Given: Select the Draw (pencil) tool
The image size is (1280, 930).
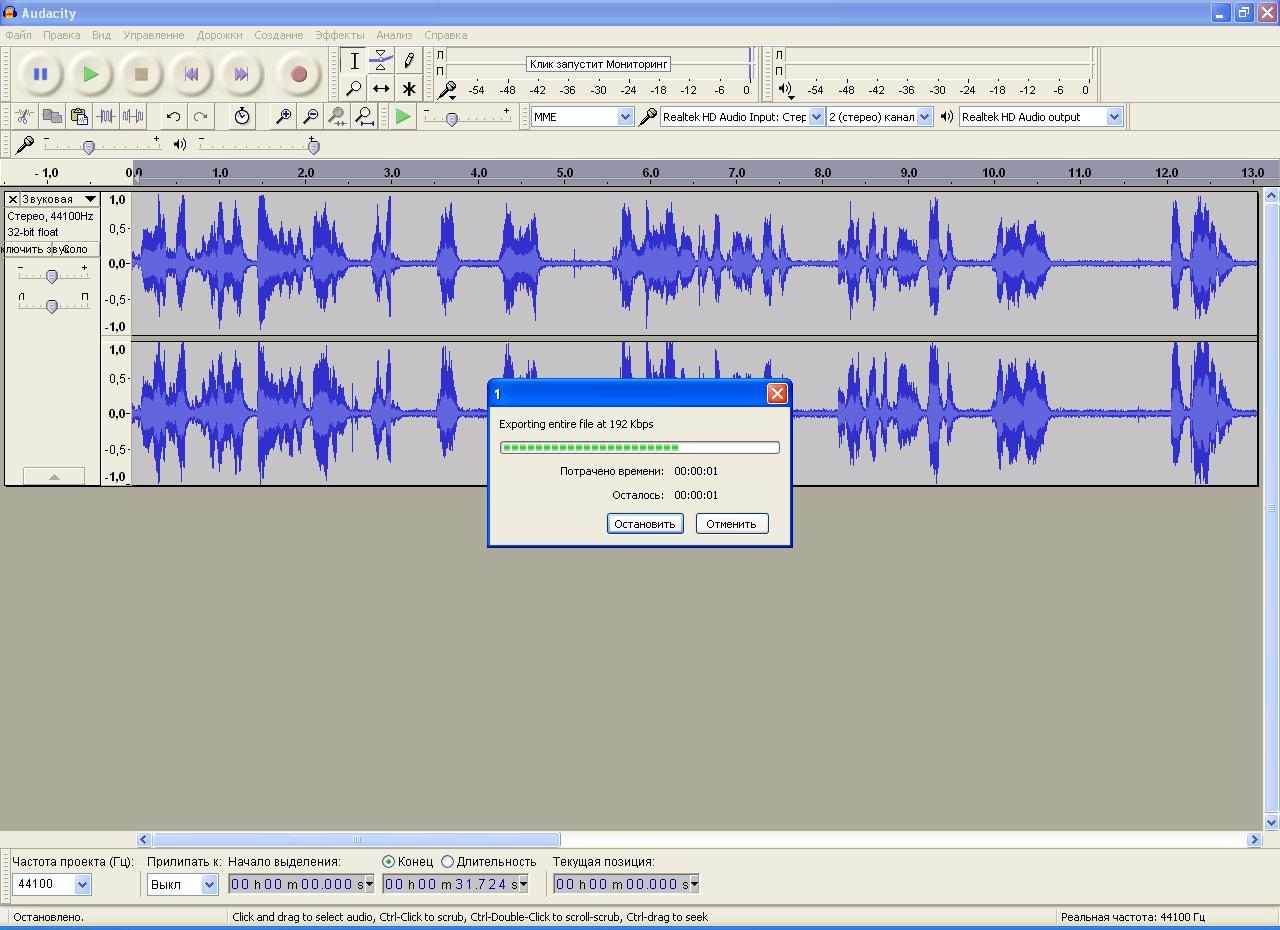Looking at the screenshot, I should [x=408, y=61].
